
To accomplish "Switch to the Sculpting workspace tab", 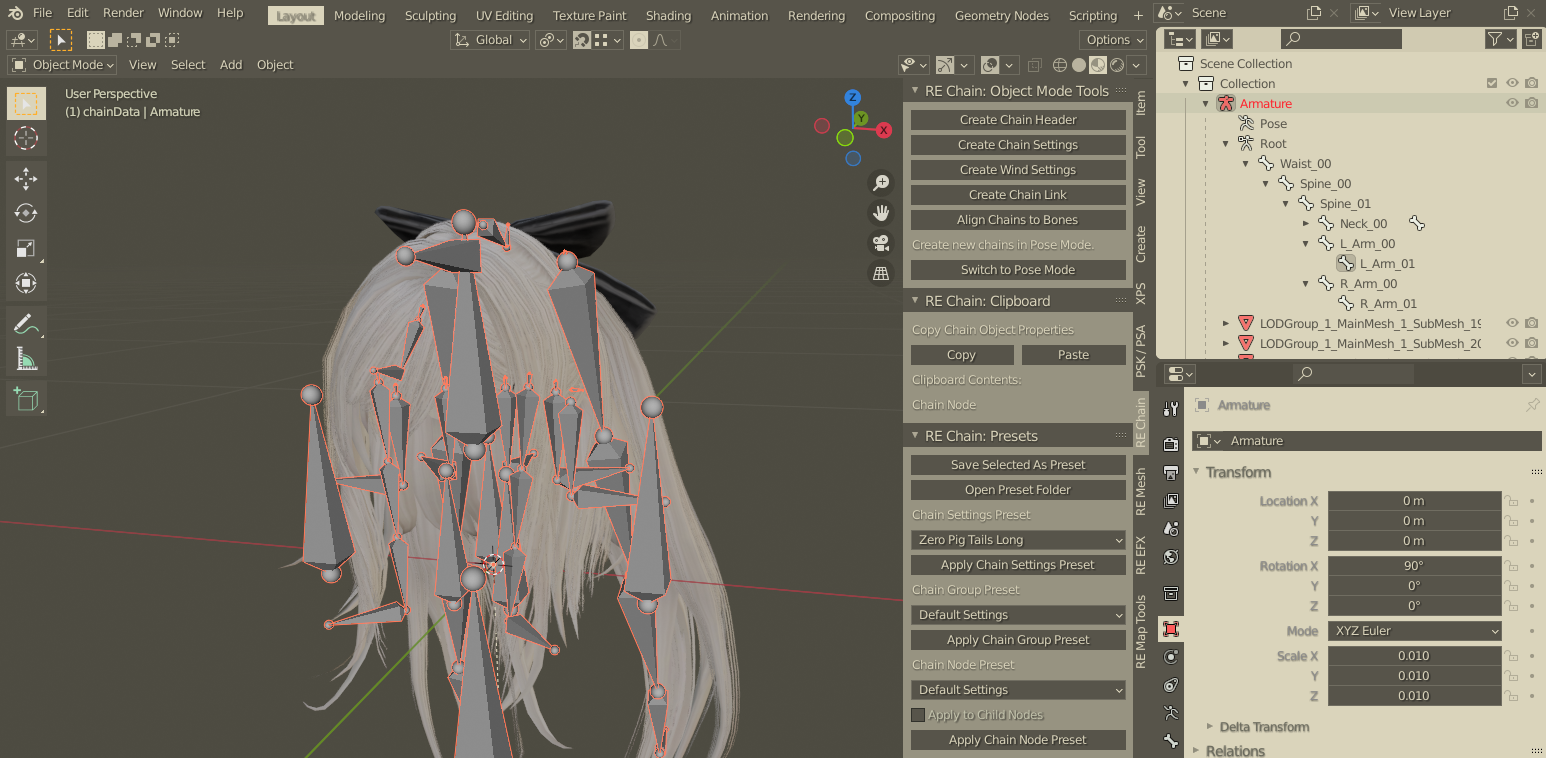I will coord(430,15).
